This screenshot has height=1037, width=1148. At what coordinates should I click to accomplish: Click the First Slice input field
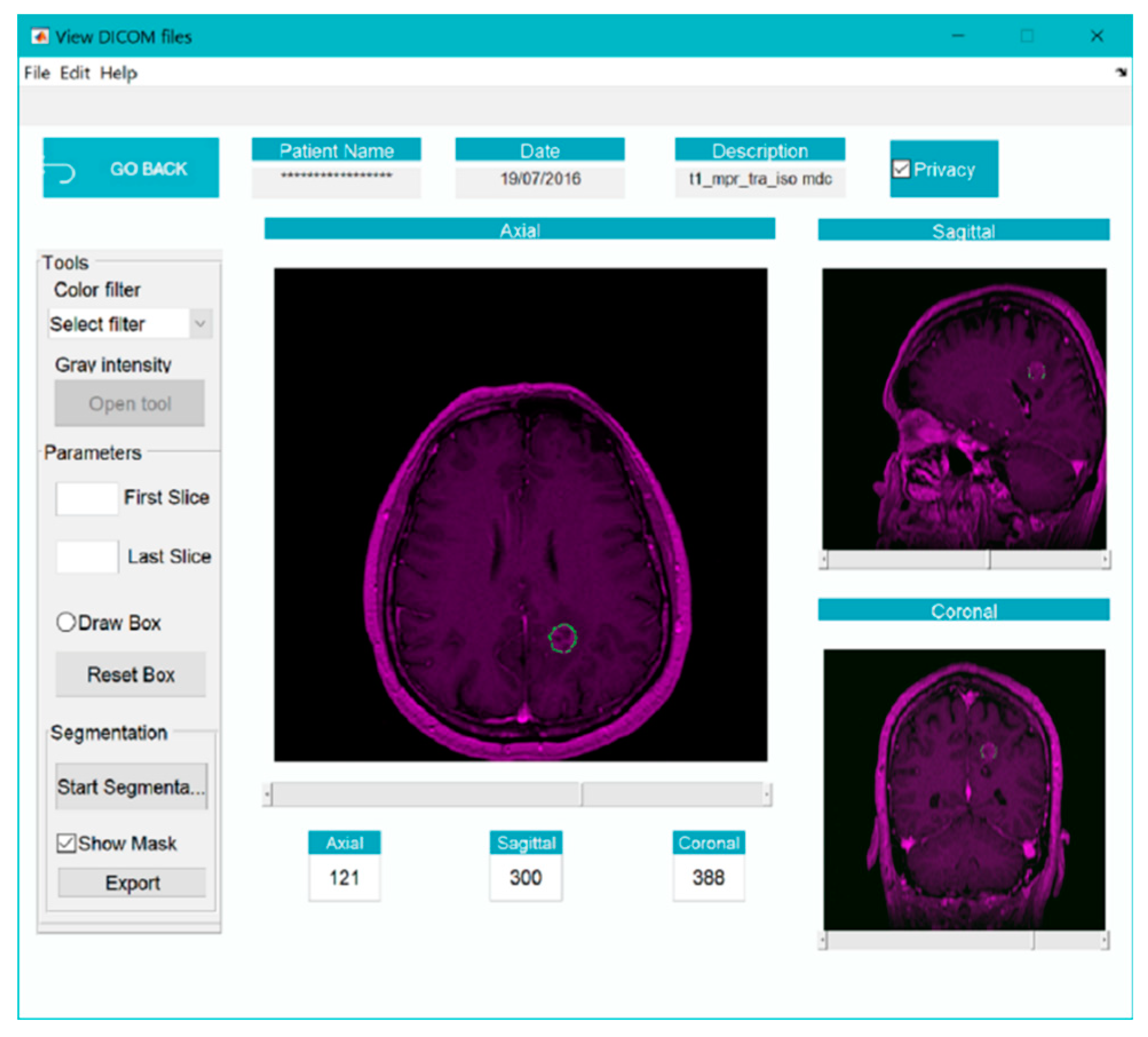pyautogui.click(x=87, y=498)
